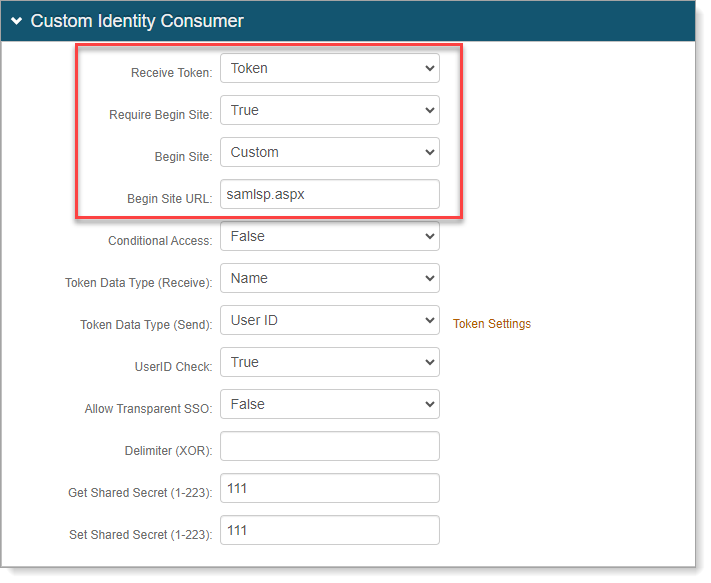Screen dimensions: 711x583
Task: Expand the Begin Site dropdown
Action: click(x=329, y=152)
